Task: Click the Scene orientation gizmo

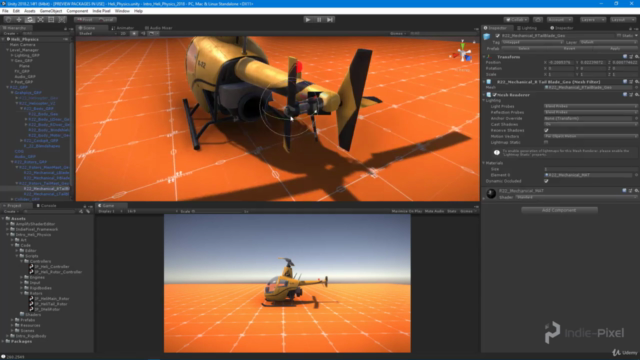Action: [462, 53]
